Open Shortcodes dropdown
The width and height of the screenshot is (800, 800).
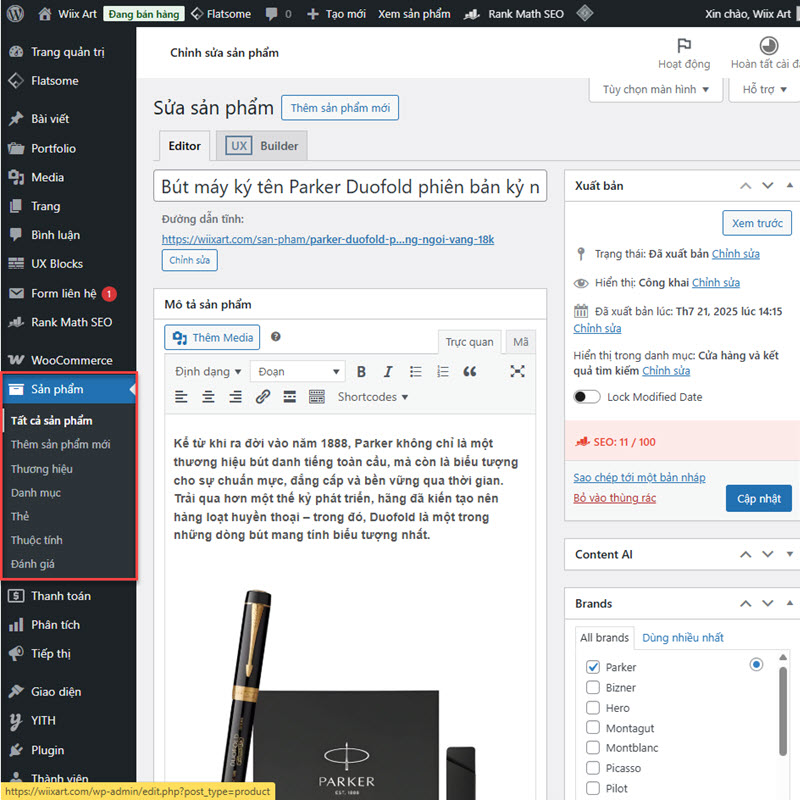[x=373, y=397]
